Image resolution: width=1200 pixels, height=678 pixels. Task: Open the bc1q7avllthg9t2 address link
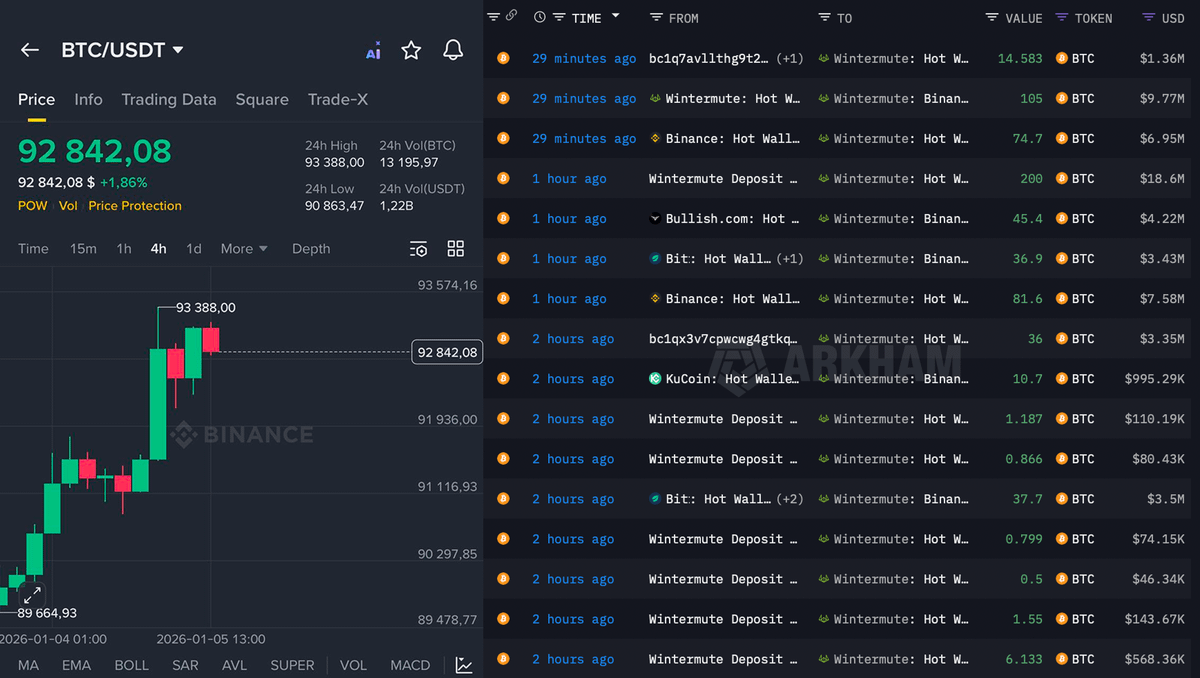[710, 58]
